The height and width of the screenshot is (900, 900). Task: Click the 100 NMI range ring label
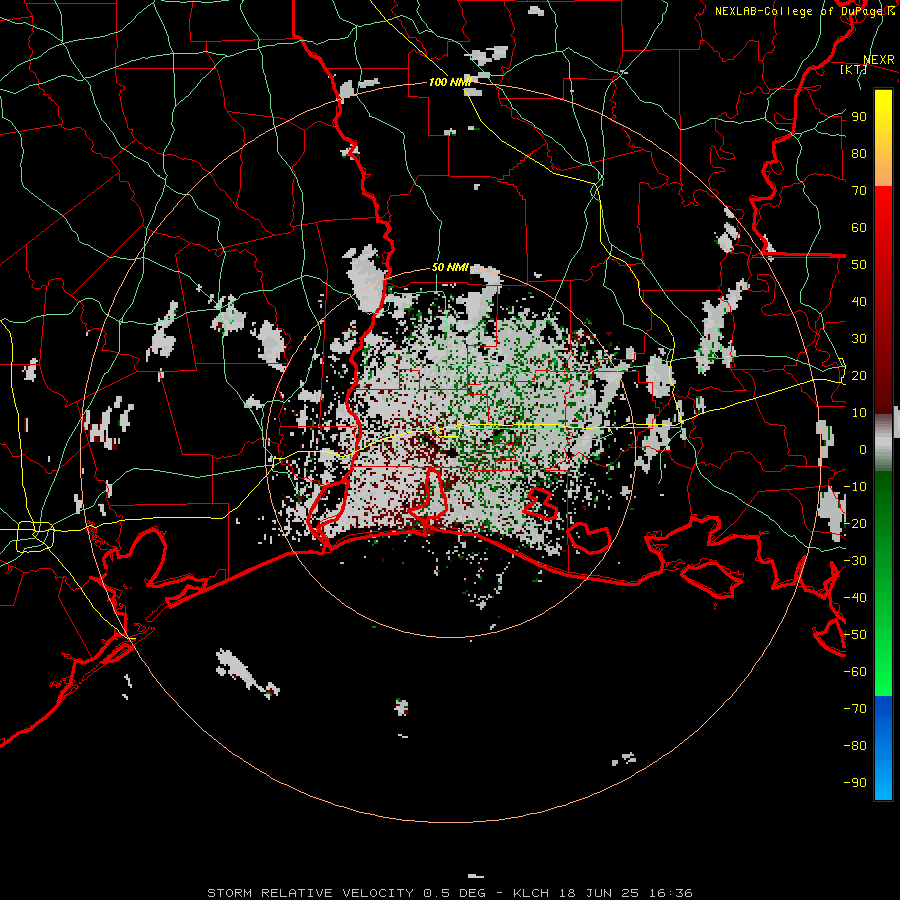tap(450, 82)
